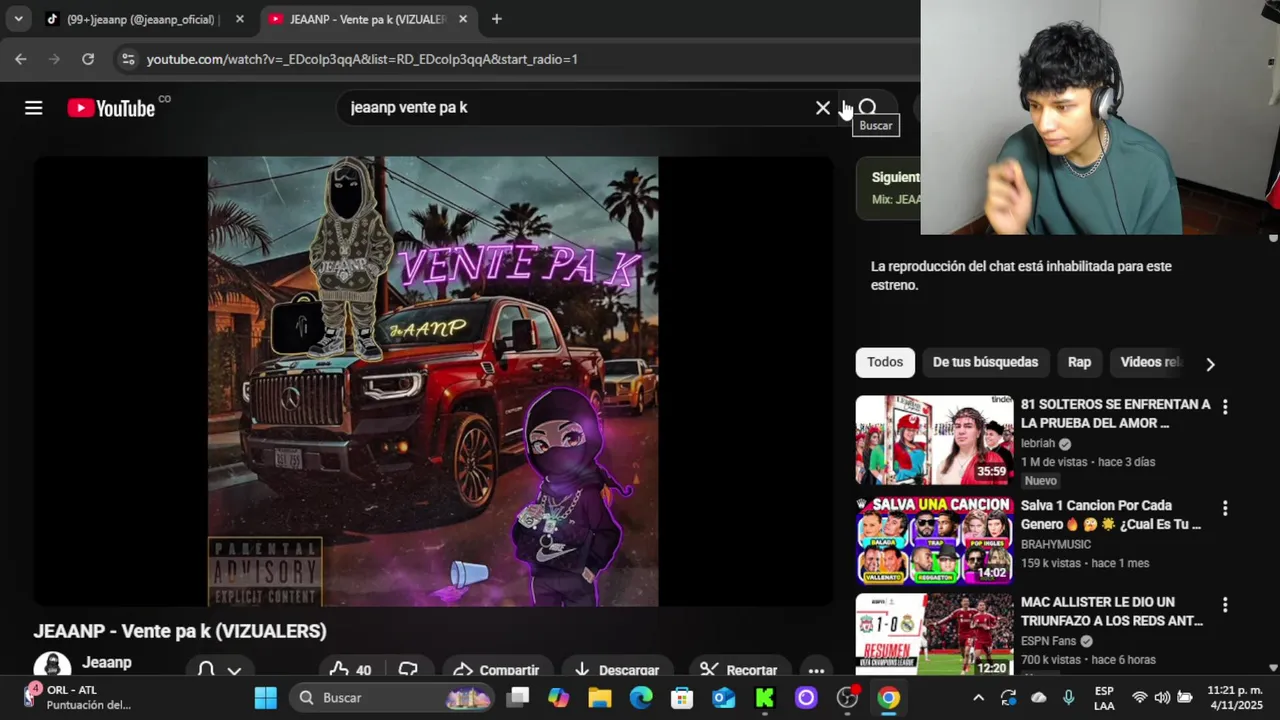Open Task View on the taskbar
The width and height of the screenshot is (1280, 720).
tap(517, 698)
